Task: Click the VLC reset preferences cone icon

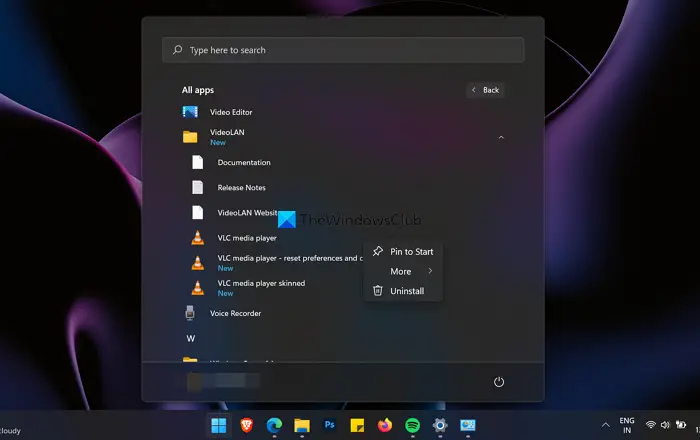Action: 197,263
